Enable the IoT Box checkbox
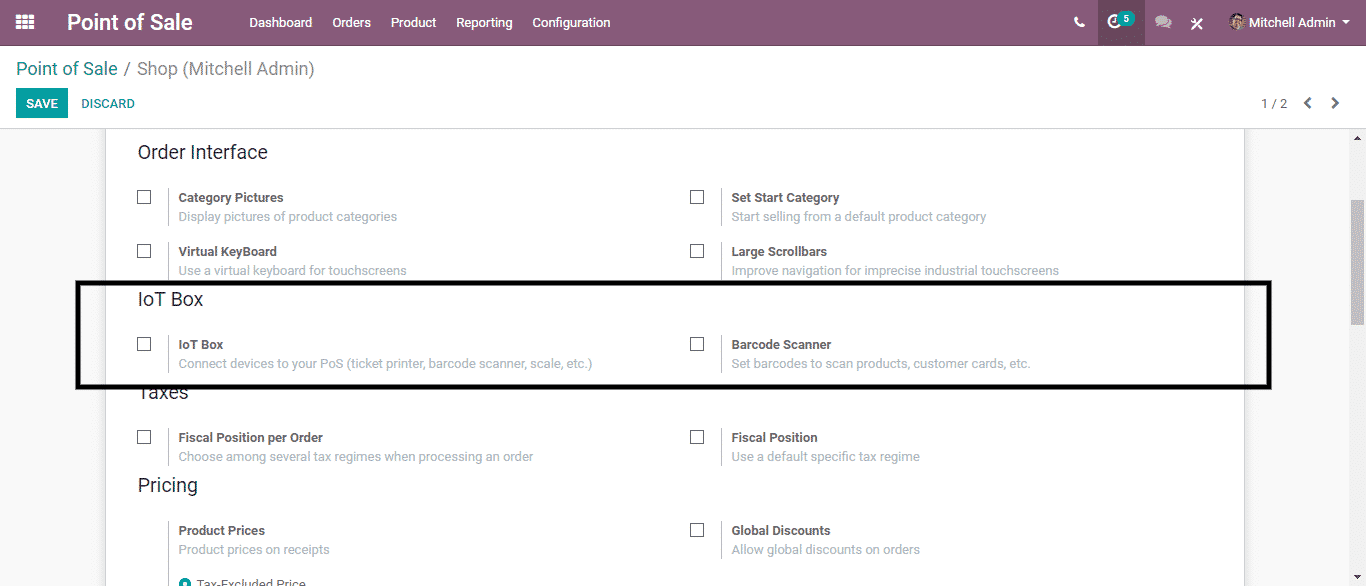1366x586 pixels. coord(144,344)
